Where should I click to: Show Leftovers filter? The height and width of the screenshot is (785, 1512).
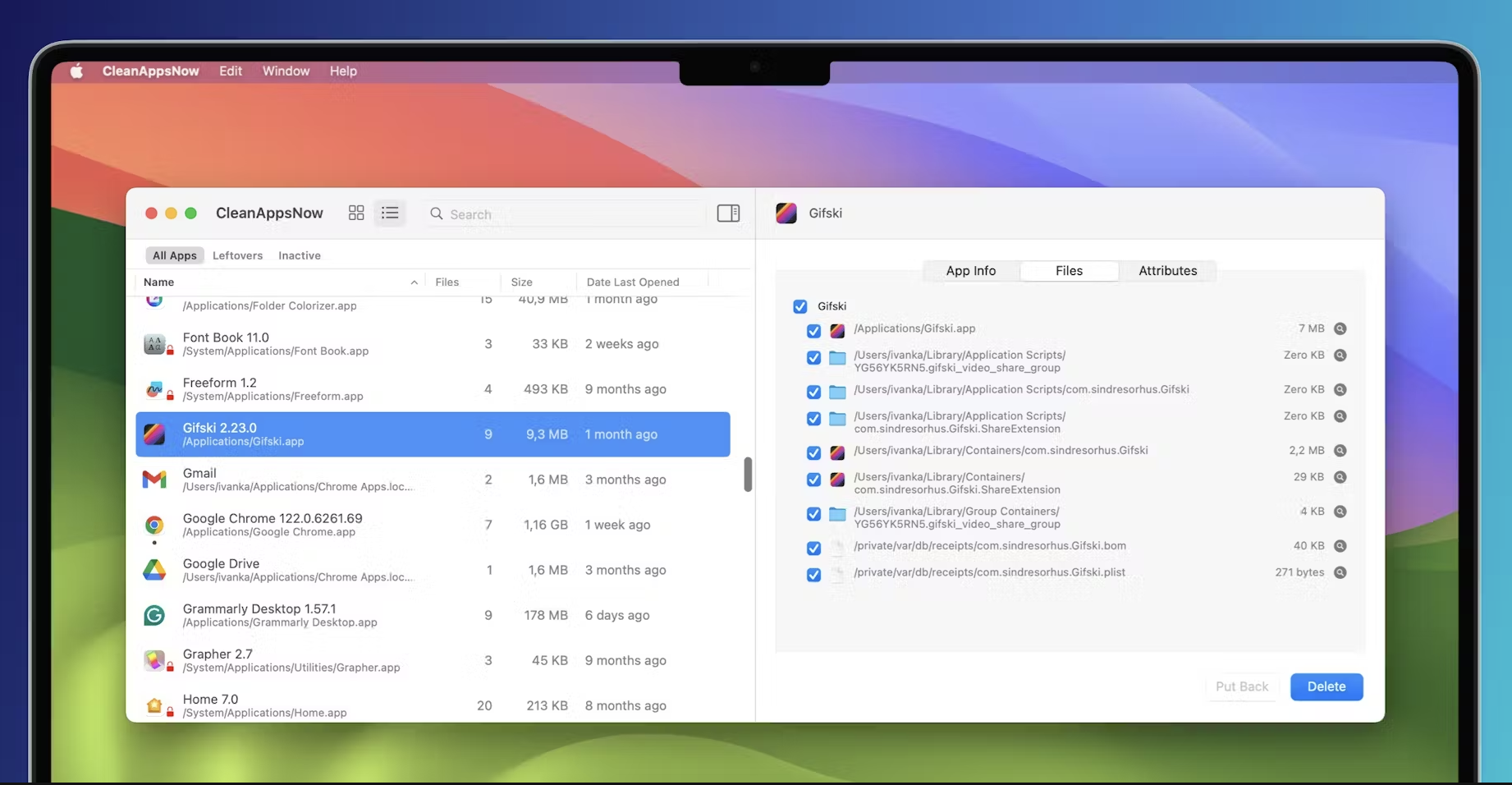pos(237,255)
